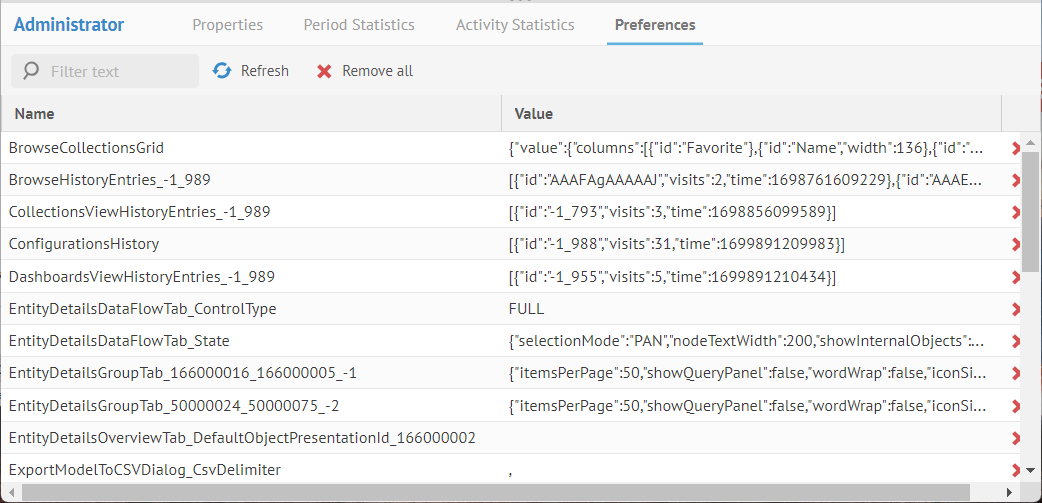This screenshot has width=1042, height=503.
Task: Remove the EntityDetailsDataFlowTab_ControlType preference
Action: [1016, 309]
